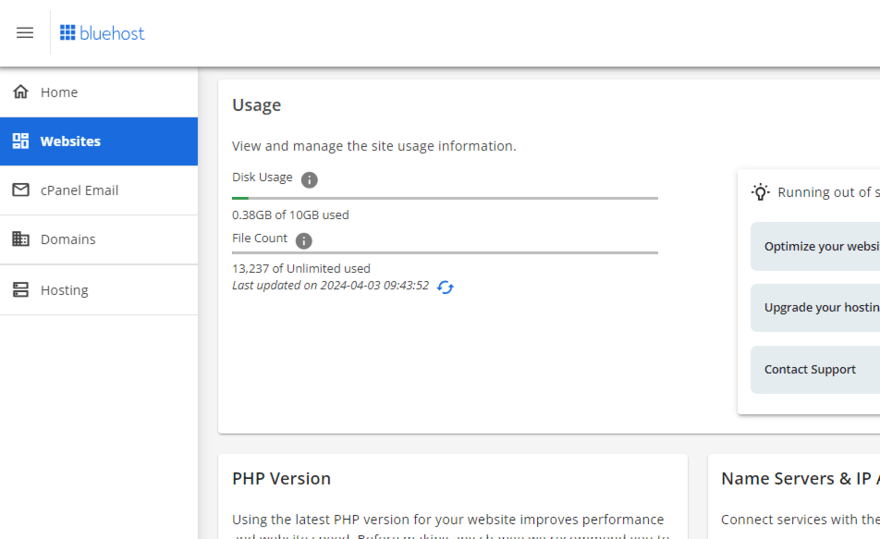This screenshot has width=880, height=539.
Task: Click 'Using the latest PHP version' text
Action: click(x=448, y=519)
